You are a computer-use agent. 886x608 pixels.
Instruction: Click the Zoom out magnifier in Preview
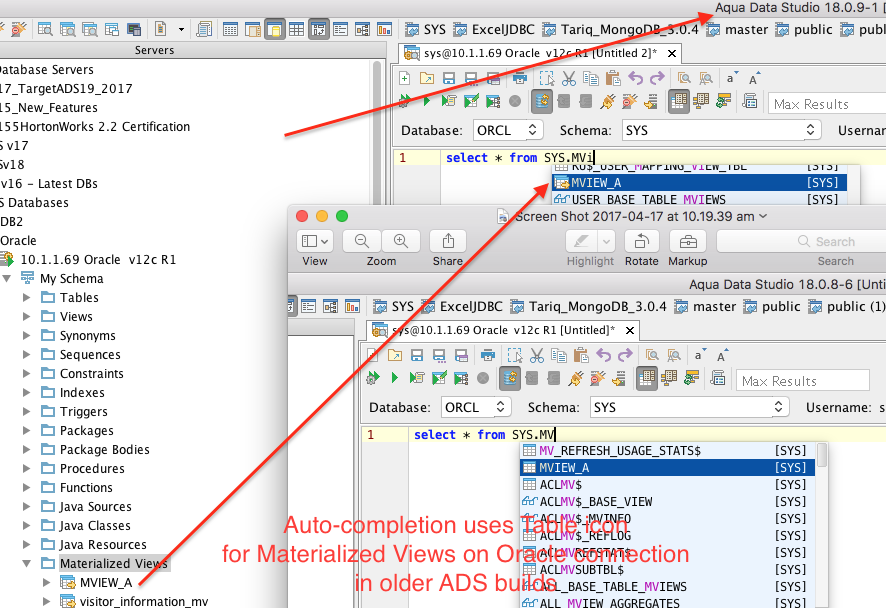[x=362, y=241]
